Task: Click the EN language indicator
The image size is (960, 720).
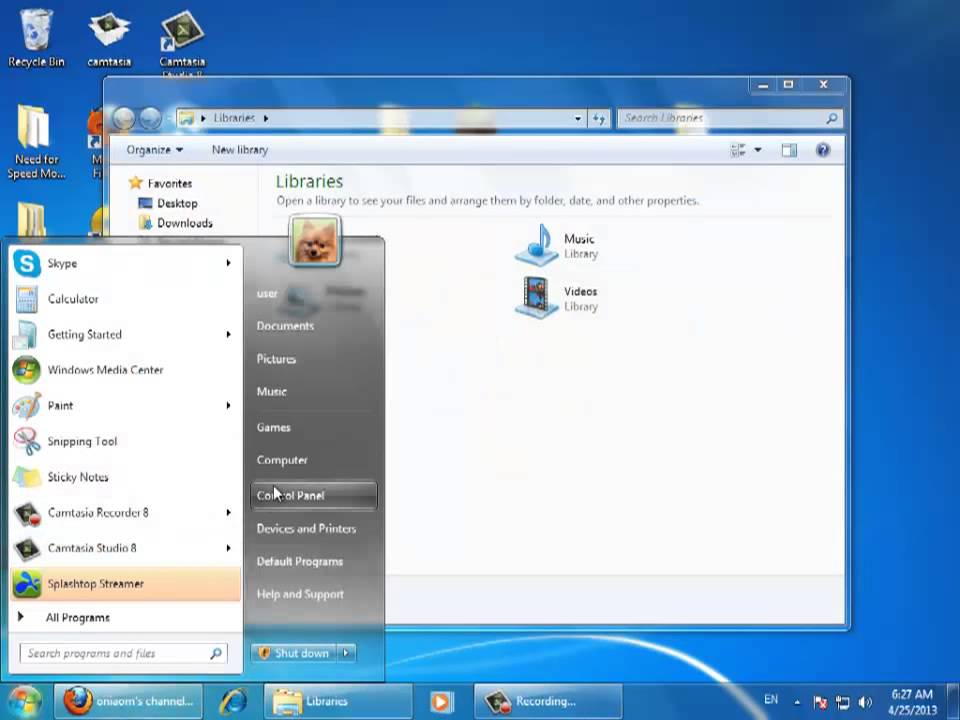Action: 771,699
